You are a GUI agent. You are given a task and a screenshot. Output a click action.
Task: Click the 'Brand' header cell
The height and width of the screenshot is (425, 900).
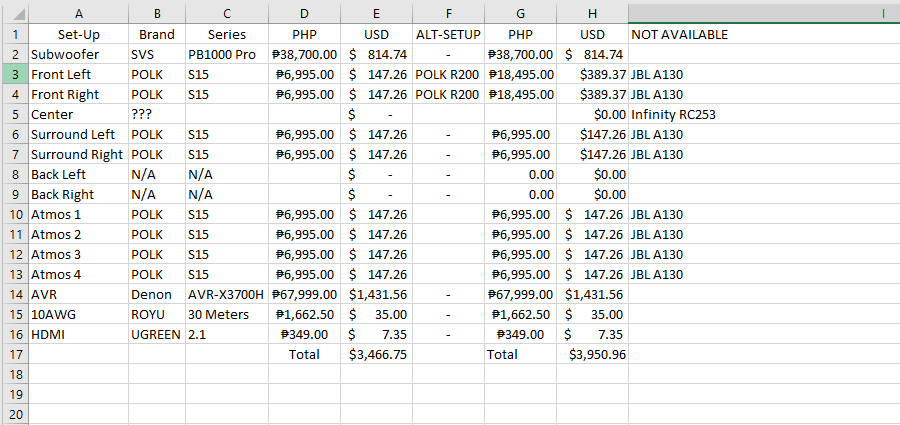(157, 34)
